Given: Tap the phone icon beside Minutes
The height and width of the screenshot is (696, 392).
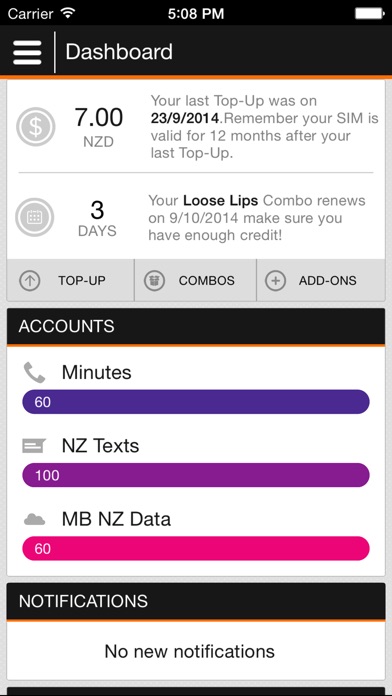Looking at the screenshot, I should [34, 372].
